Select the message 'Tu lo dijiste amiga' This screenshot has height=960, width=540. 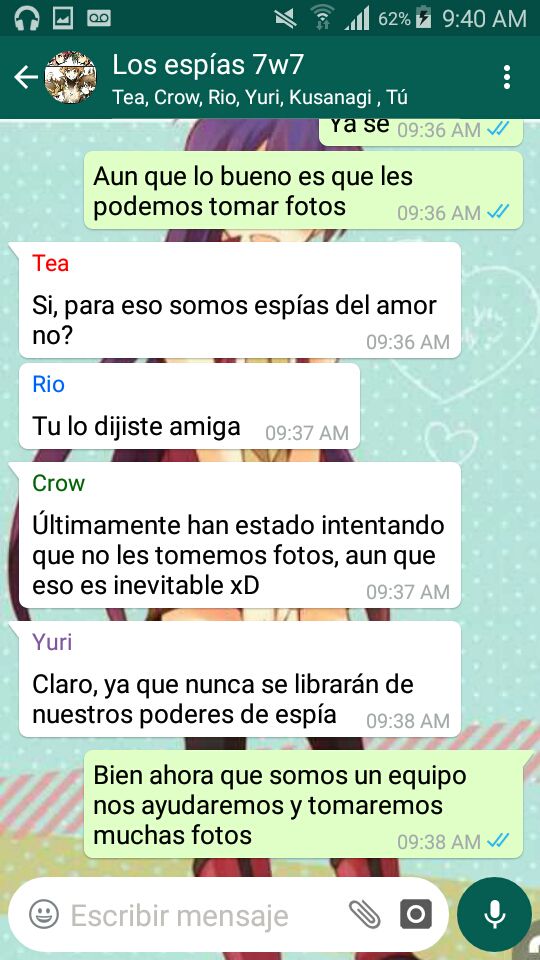coord(189,407)
